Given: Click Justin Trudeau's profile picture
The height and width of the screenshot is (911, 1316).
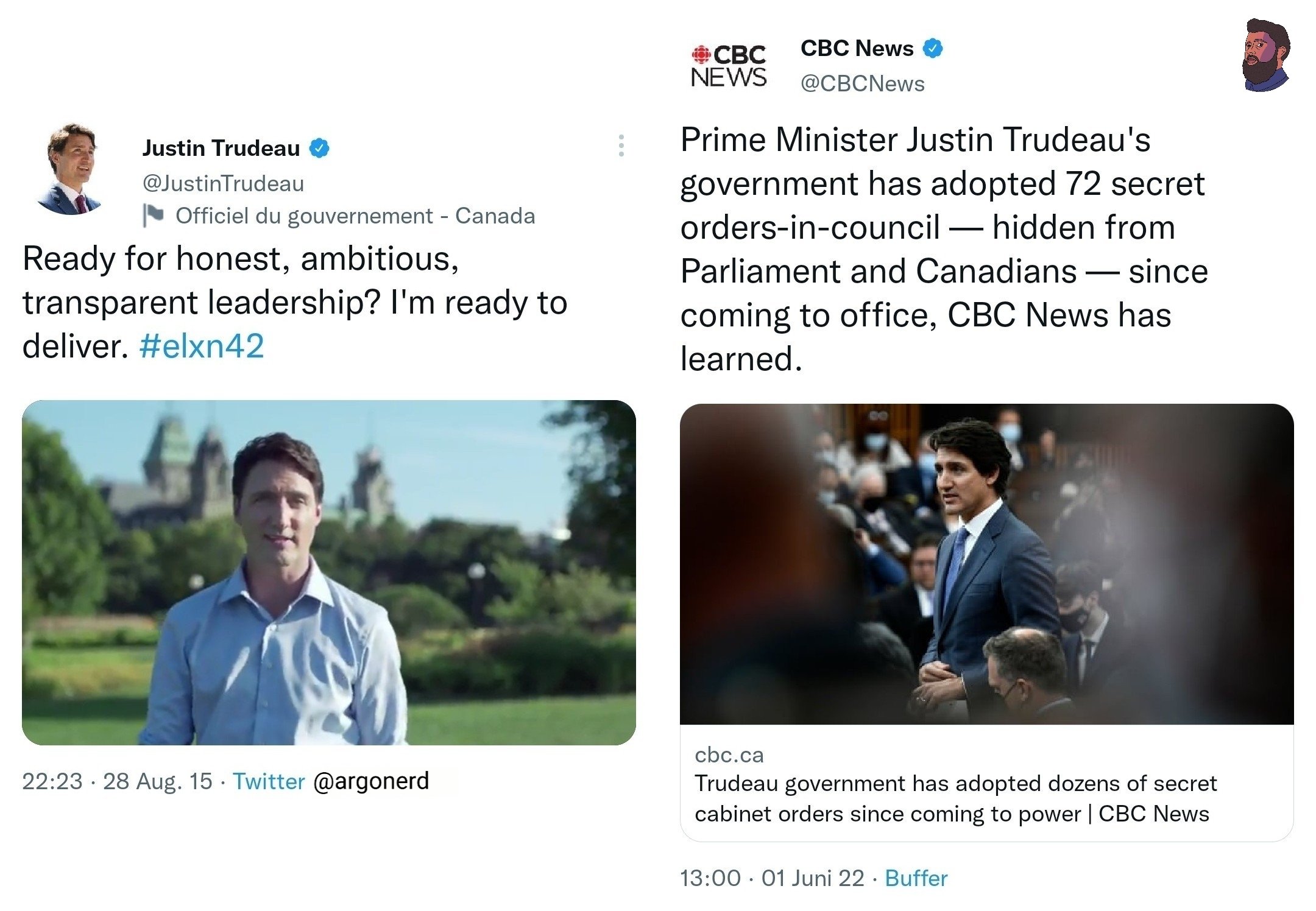Looking at the screenshot, I should click(x=70, y=169).
